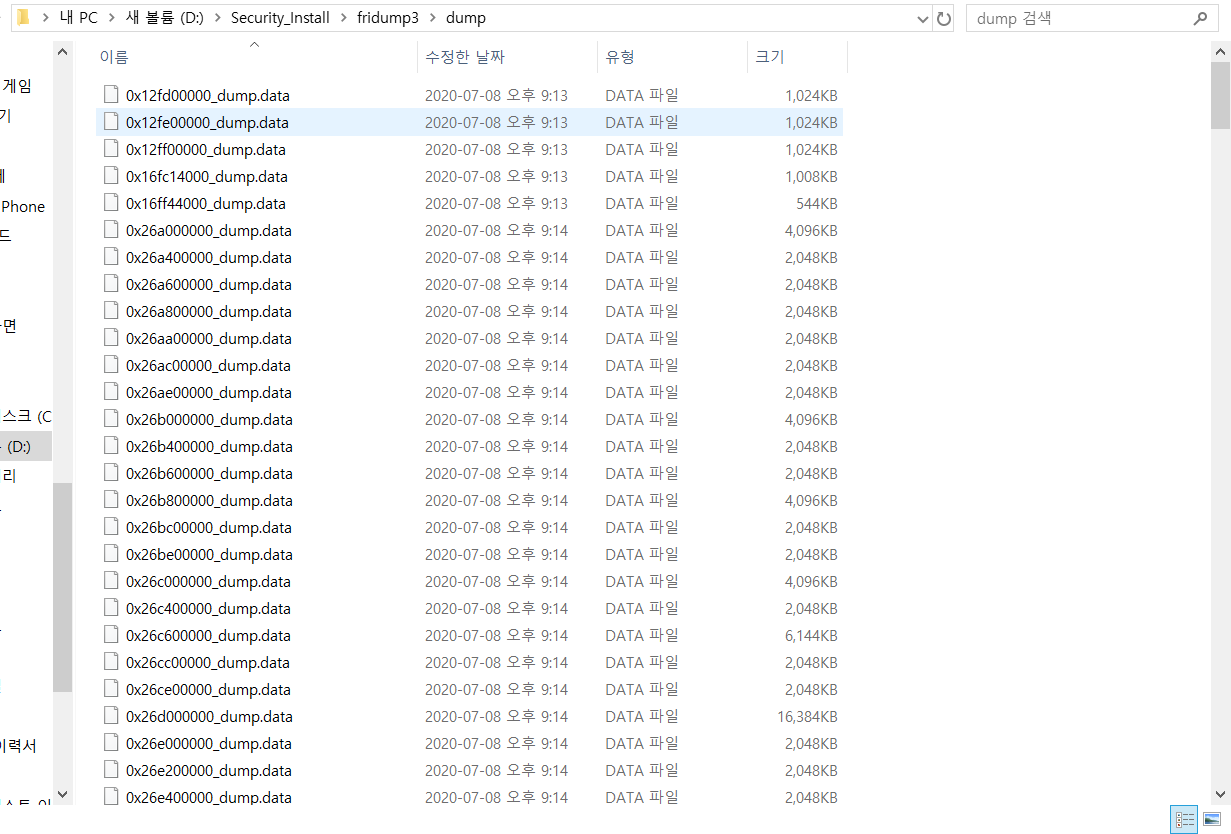
Task: Click the refresh icon in the address bar
Action: (943, 17)
